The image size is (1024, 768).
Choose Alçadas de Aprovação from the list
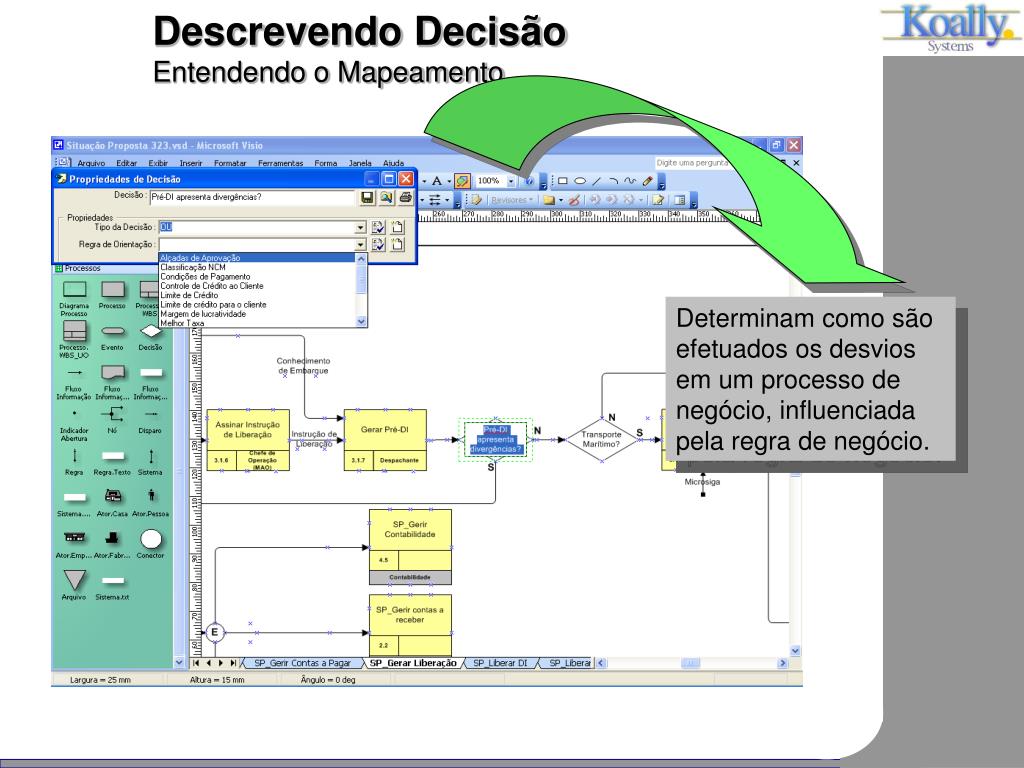[257, 258]
